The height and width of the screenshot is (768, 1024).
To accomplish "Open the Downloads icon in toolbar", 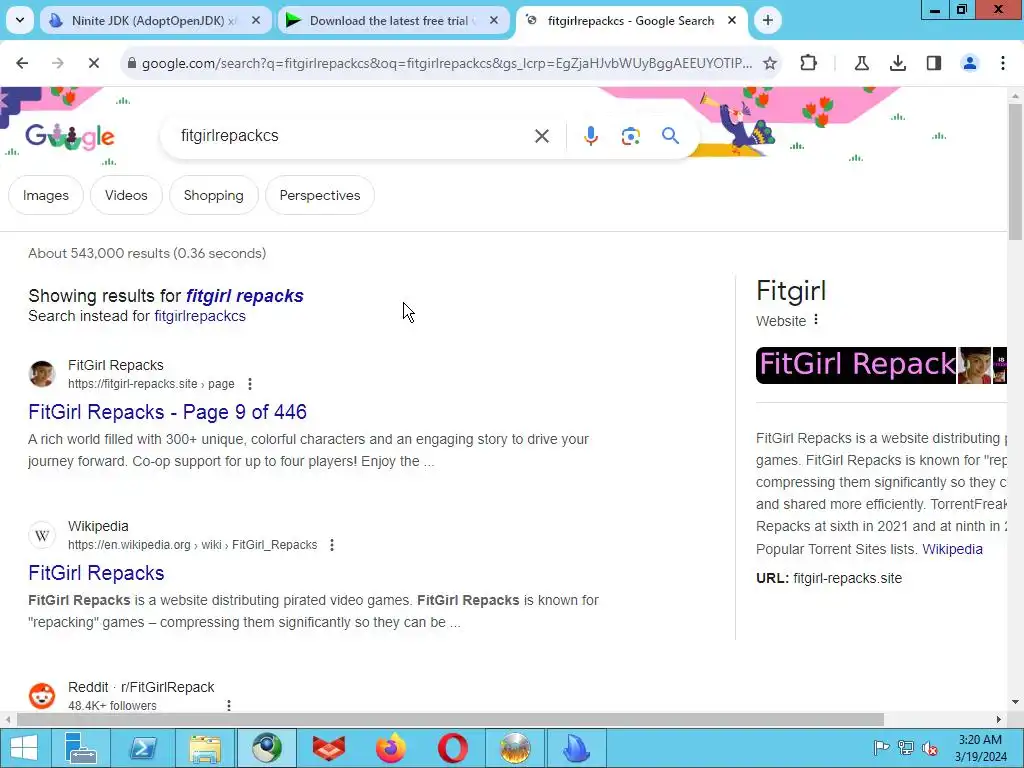I will [x=898, y=63].
